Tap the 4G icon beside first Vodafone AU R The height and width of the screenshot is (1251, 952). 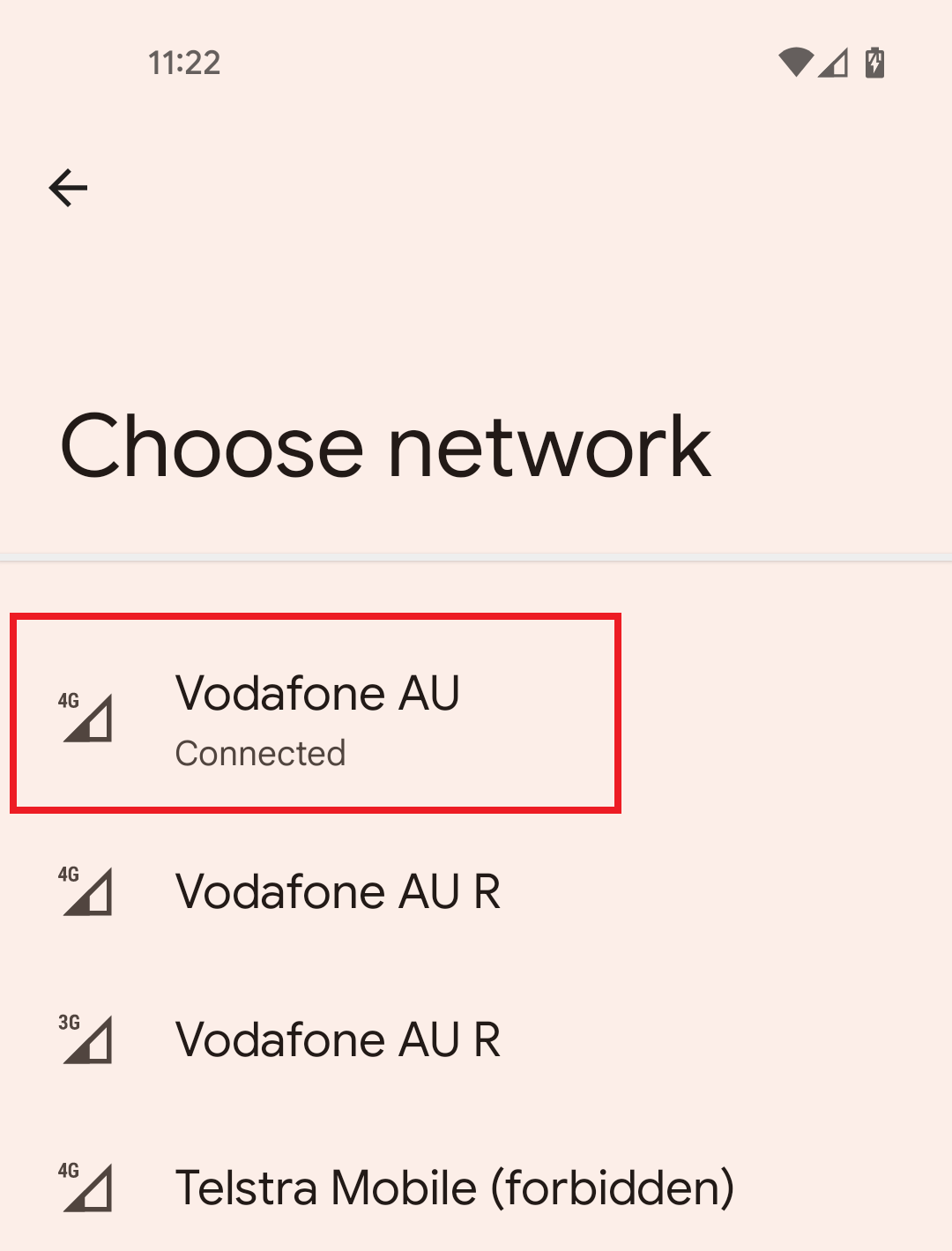[86, 890]
